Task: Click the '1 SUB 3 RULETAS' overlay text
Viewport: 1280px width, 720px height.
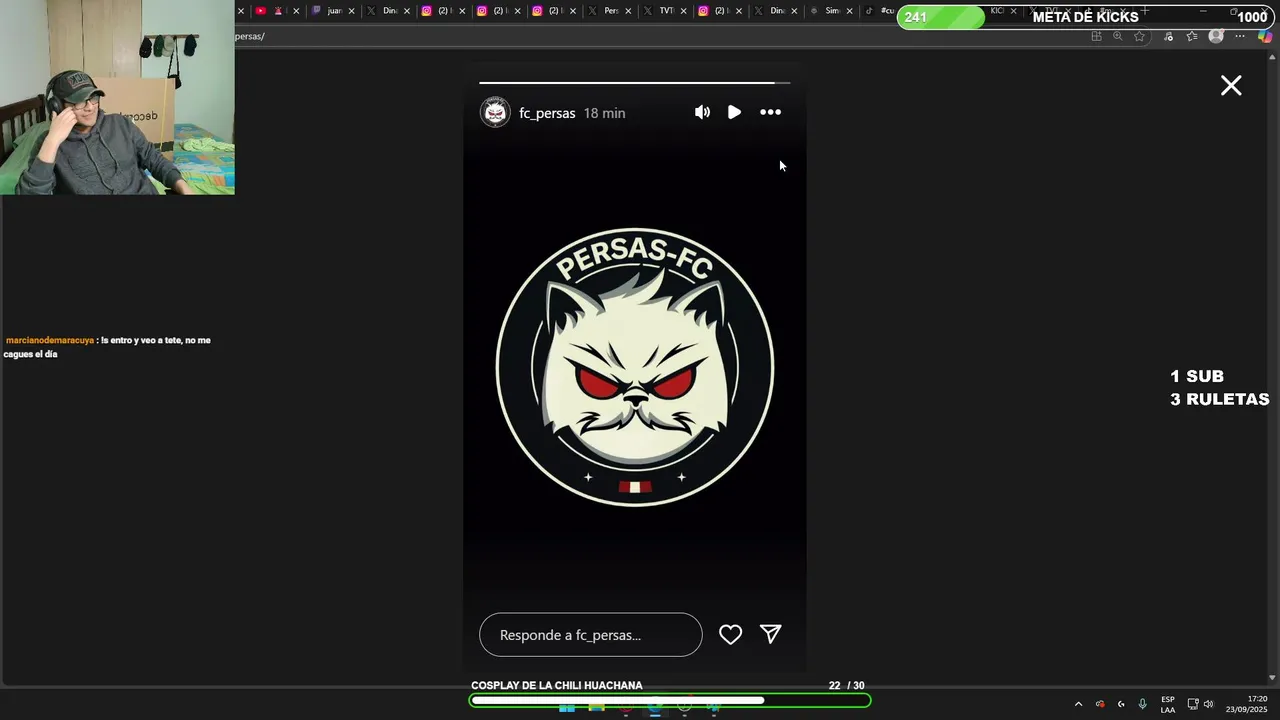Action: coord(1220,388)
